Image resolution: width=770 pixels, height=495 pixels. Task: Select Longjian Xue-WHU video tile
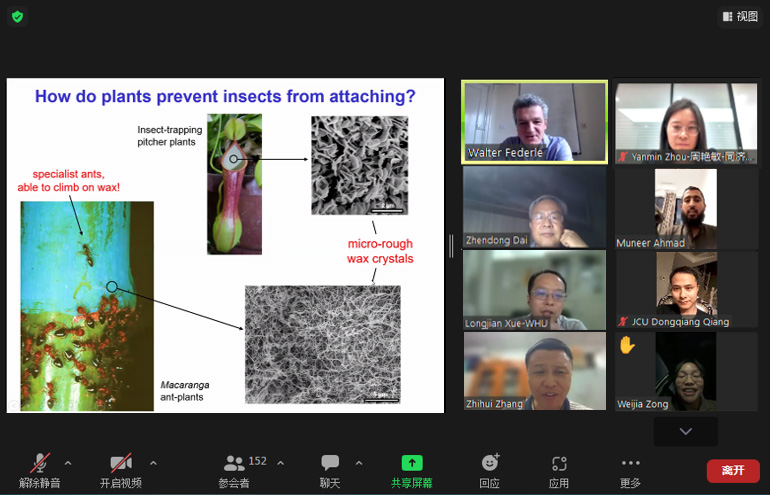pos(534,290)
